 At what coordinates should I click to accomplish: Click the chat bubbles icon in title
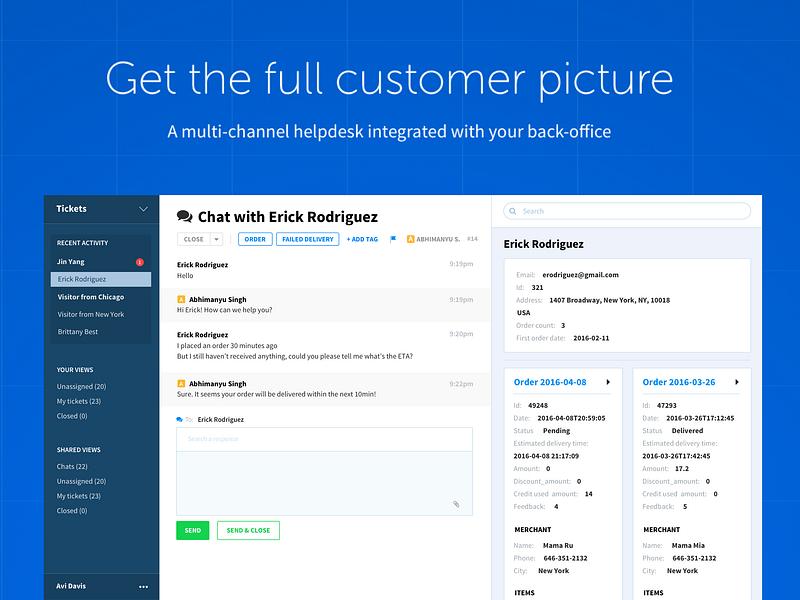click(184, 216)
